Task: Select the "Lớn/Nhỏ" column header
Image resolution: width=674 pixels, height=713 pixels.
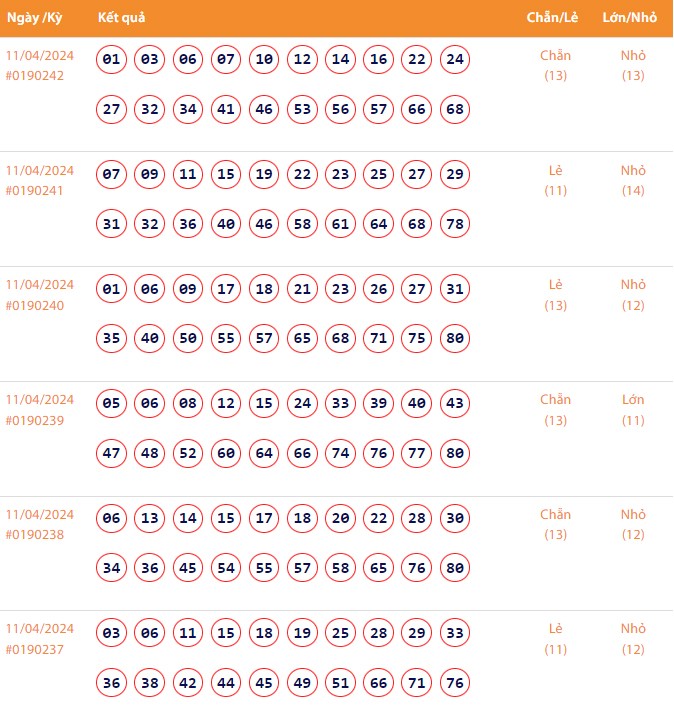Action: [x=630, y=19]
